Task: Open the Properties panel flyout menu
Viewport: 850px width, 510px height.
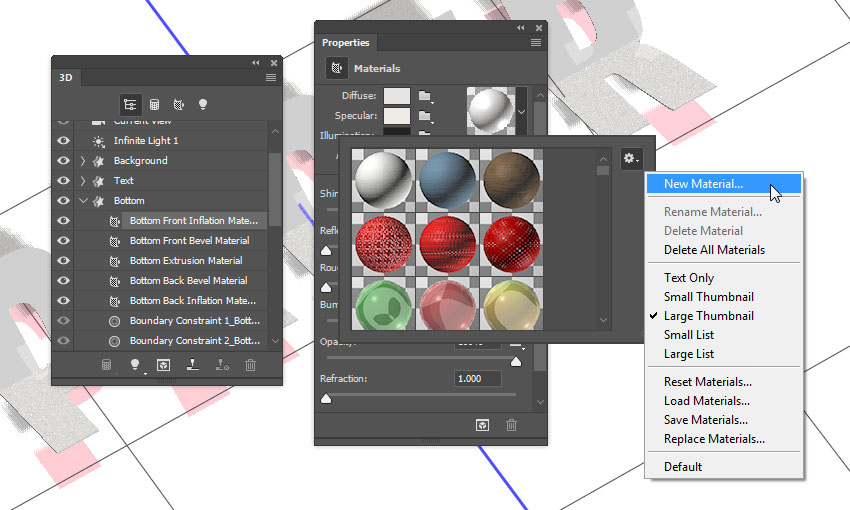Action: pos(536,42)
